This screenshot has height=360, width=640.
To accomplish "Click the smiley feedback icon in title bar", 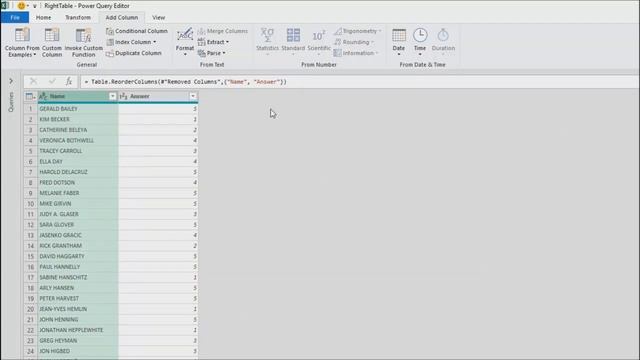I will click(x=21, y=6).
